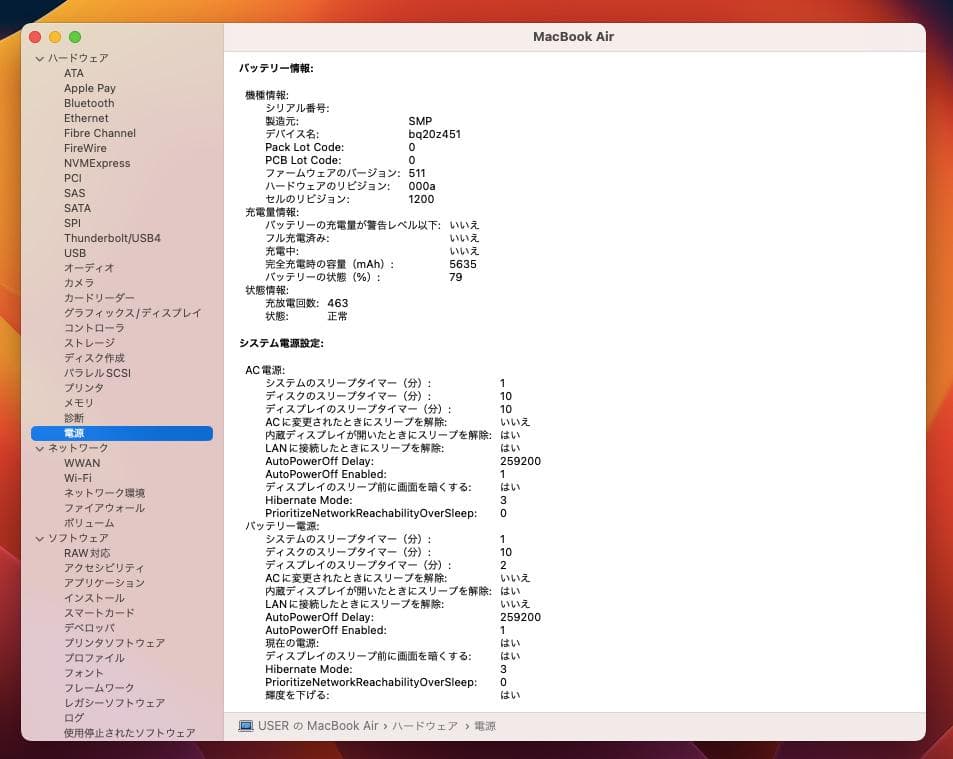
Task: Select ファイアウォール in the sidebar
Action: pyautogui.click(x=105, y=508)
